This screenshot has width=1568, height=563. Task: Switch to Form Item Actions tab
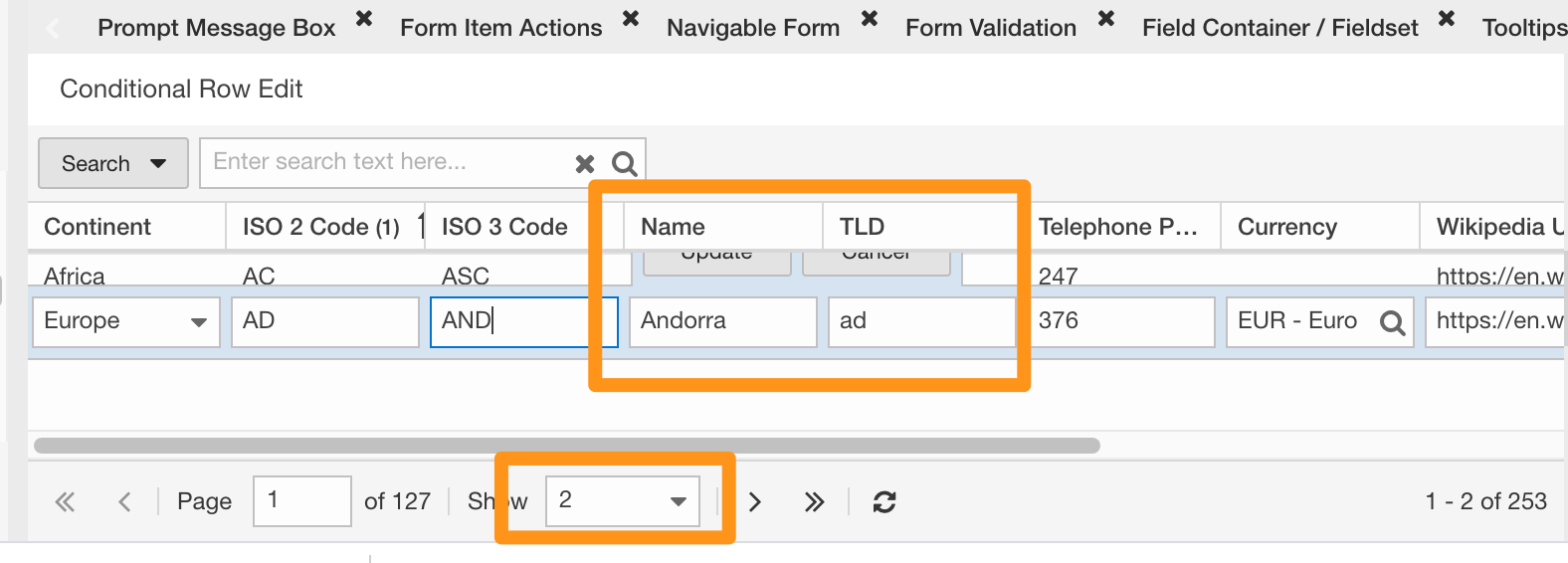click(501, 28)
